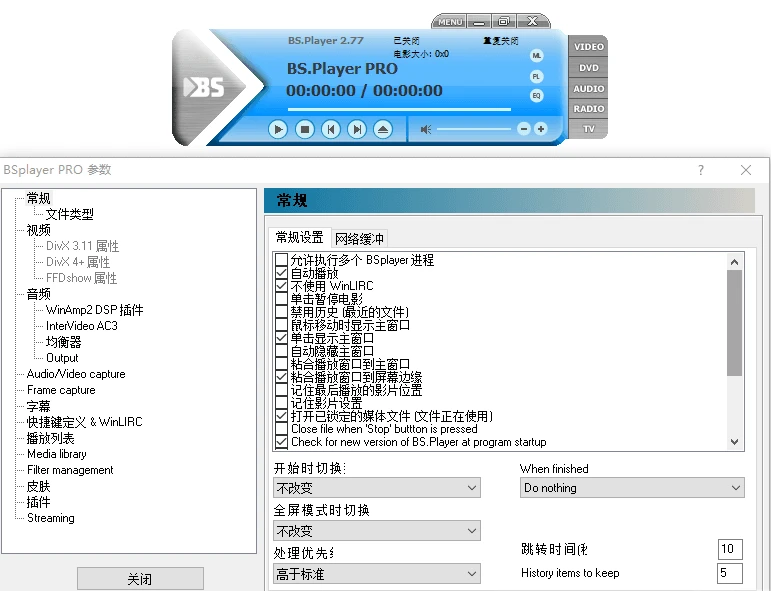Click the 关闭 button

pyautogui.click(x=140, y=579)
